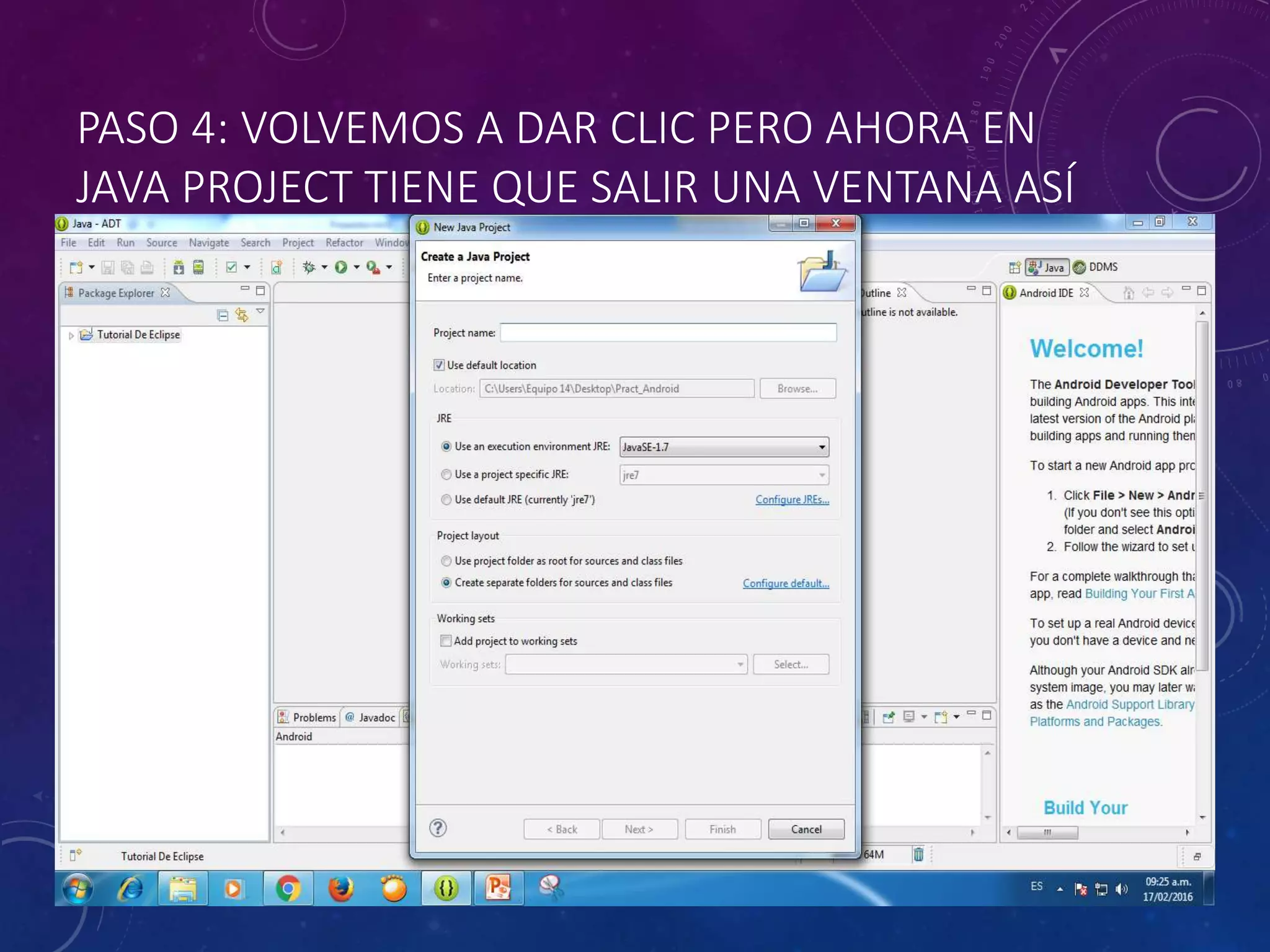Viewport: 1270px width, 952px height.
Task: Click the green Run icon
Action: tap(341, 267)
